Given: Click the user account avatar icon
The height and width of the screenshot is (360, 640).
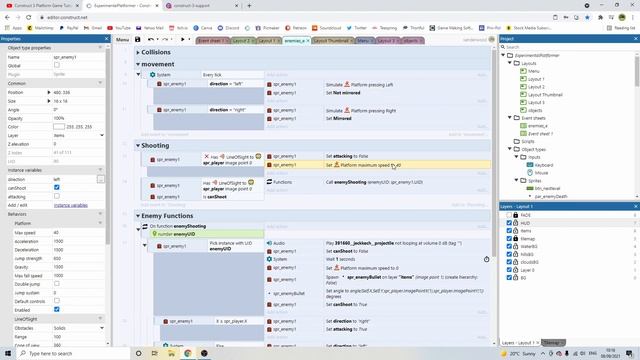Looking at the screenshot, I should click(x=492, y=40).
